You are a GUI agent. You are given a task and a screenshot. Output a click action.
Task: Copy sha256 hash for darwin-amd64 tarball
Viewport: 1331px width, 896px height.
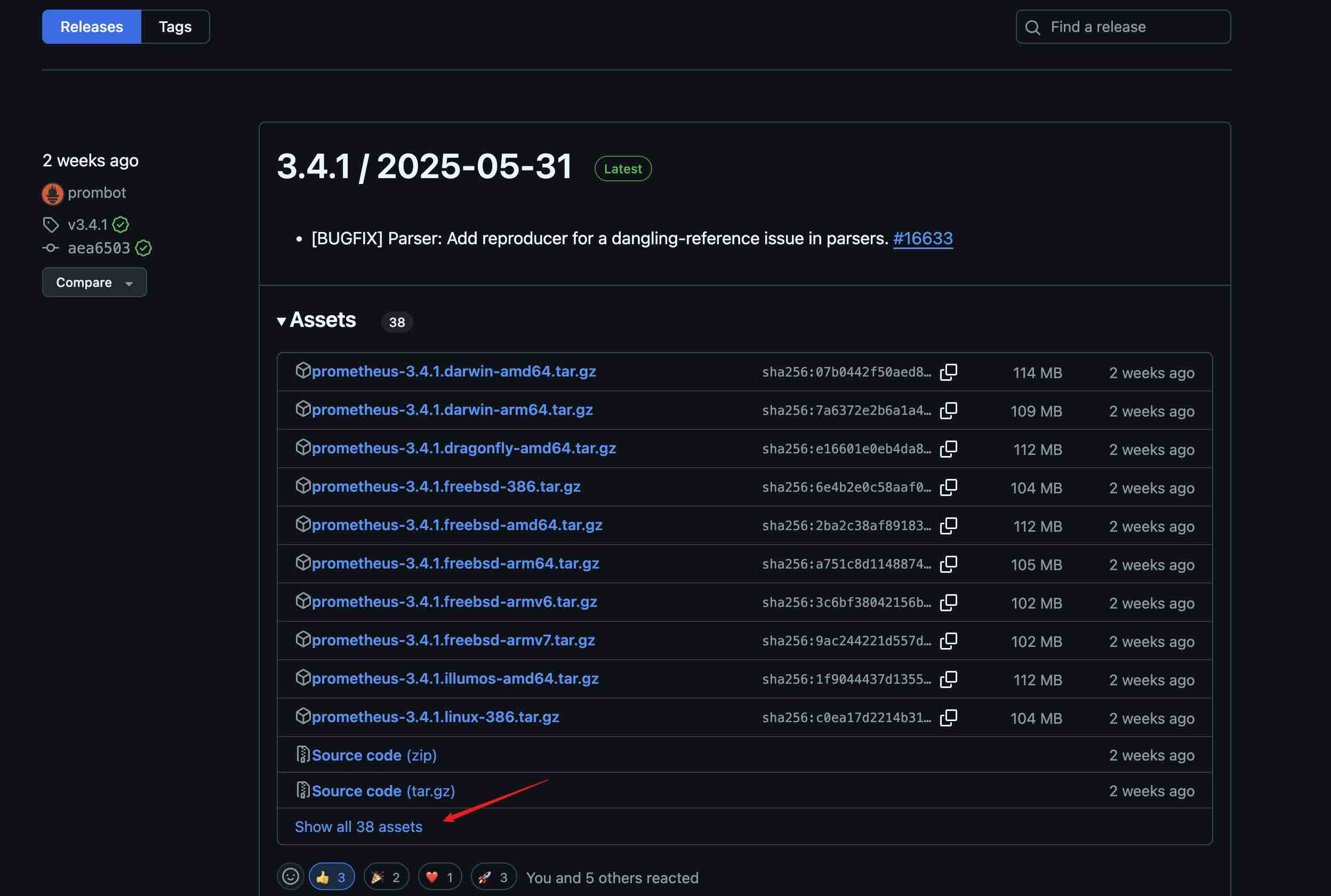[x=948, y=372]
